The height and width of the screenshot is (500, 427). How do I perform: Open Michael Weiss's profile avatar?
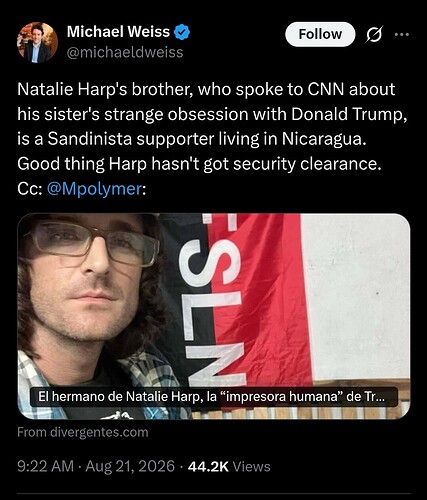(x=37, y=42)
